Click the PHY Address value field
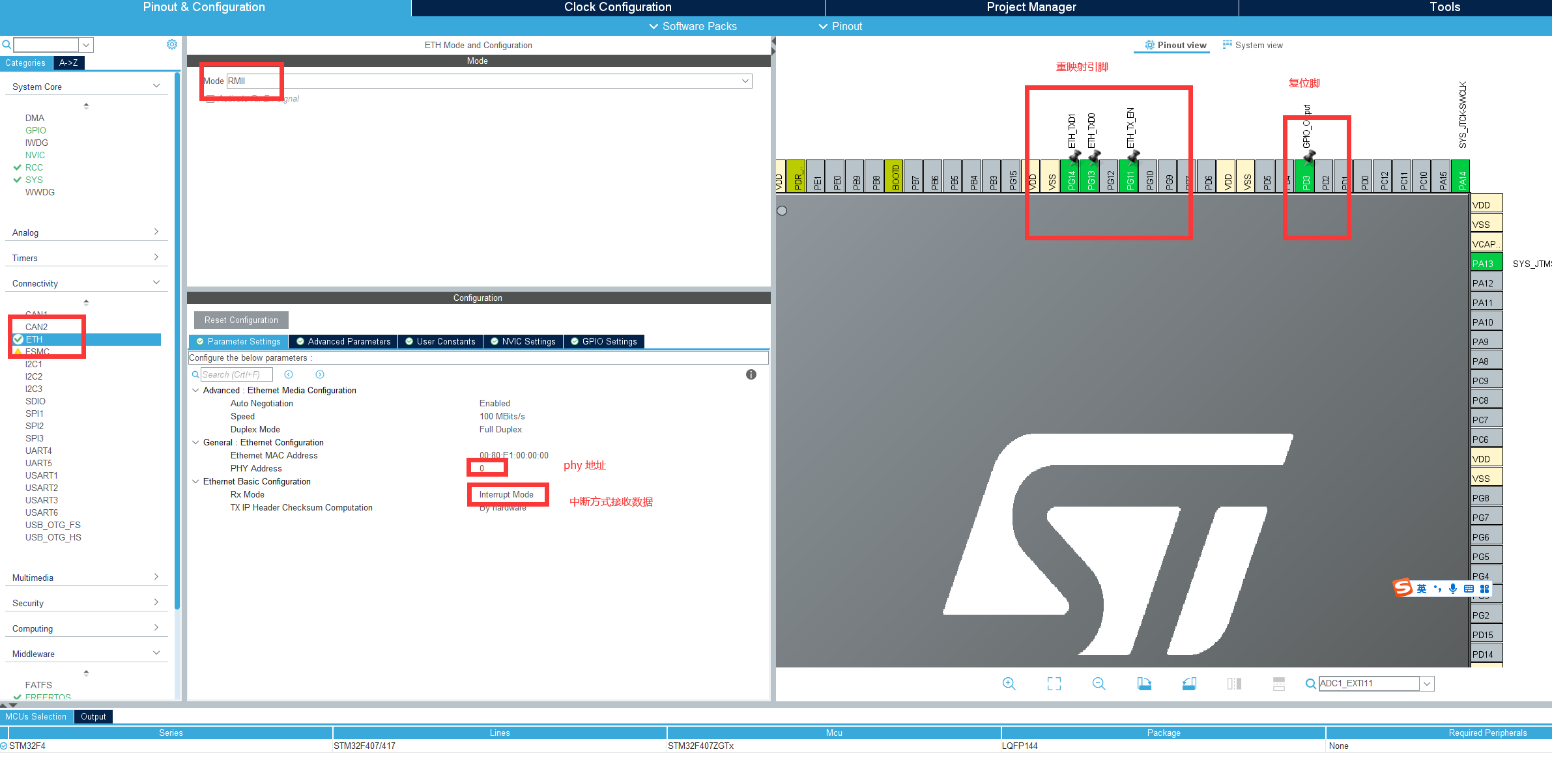Viewport: 1552px width, 784px height. (487, 468)
